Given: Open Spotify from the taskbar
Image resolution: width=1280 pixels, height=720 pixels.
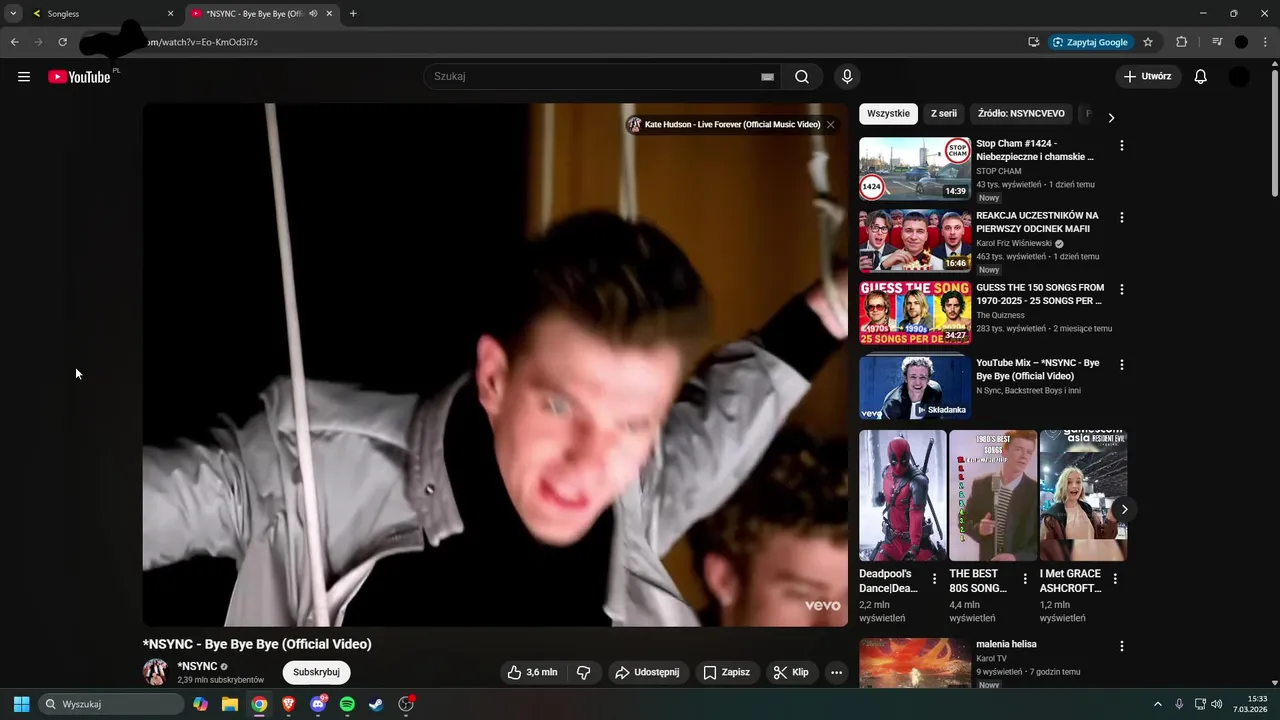Looking at the screenshot, I should (347, 704).
